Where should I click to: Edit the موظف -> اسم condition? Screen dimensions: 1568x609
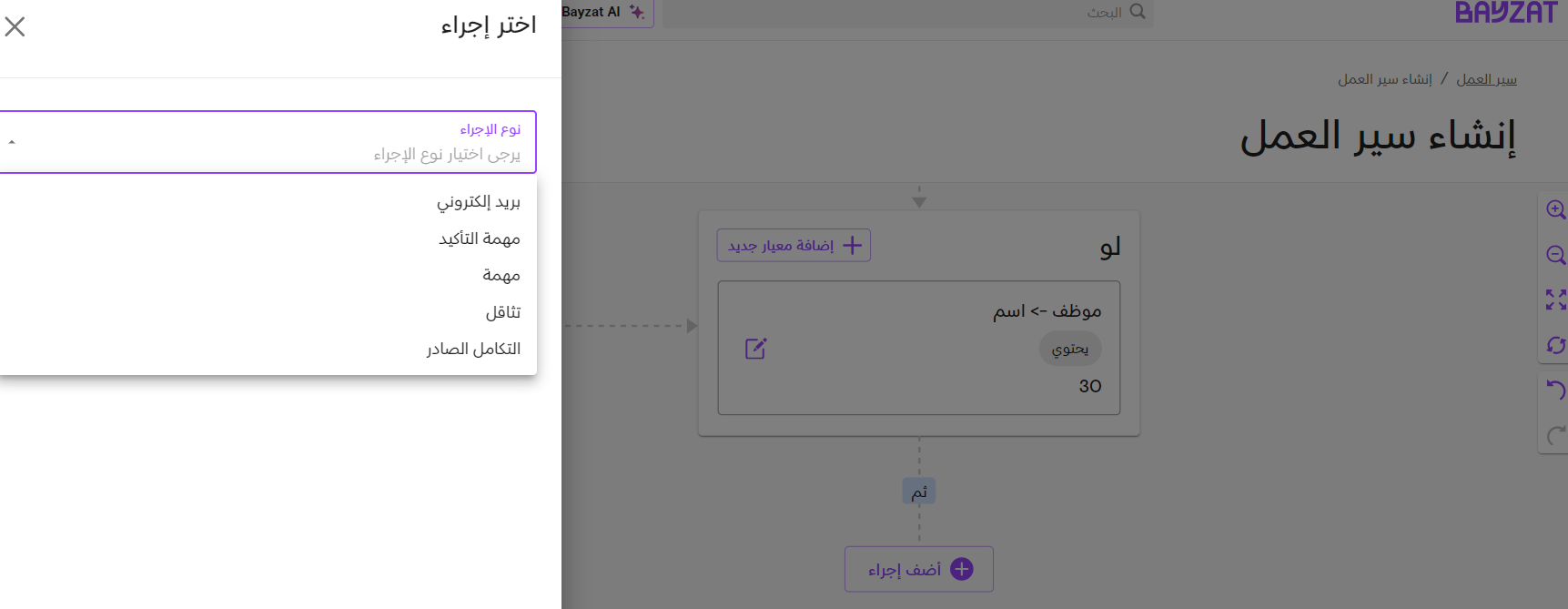coord(755,349)
